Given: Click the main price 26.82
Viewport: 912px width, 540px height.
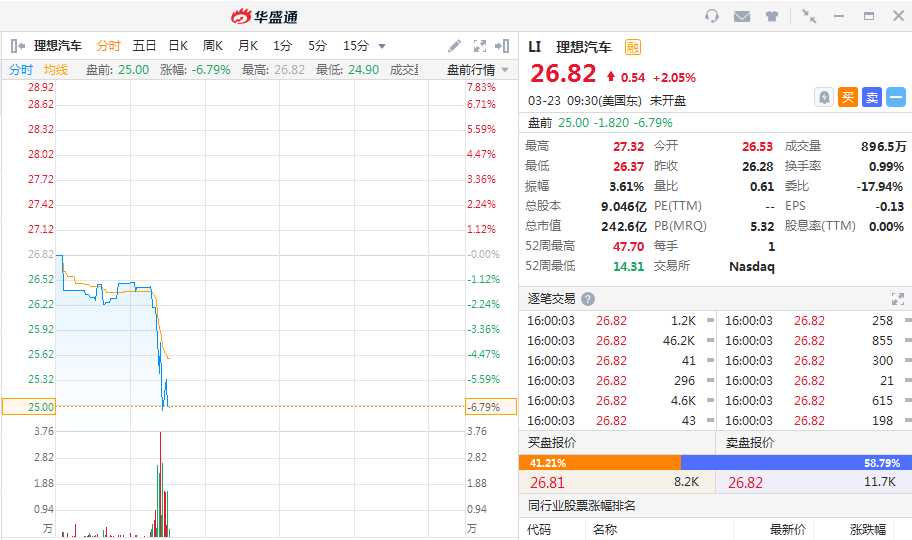Looking at the screenshot, I should (563, 73).
